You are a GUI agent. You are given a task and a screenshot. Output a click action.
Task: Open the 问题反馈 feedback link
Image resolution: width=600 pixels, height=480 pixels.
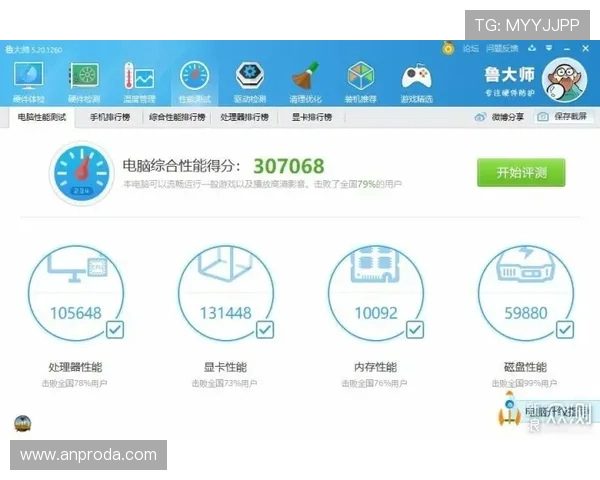pyautogui.click(x=502, y=48)
